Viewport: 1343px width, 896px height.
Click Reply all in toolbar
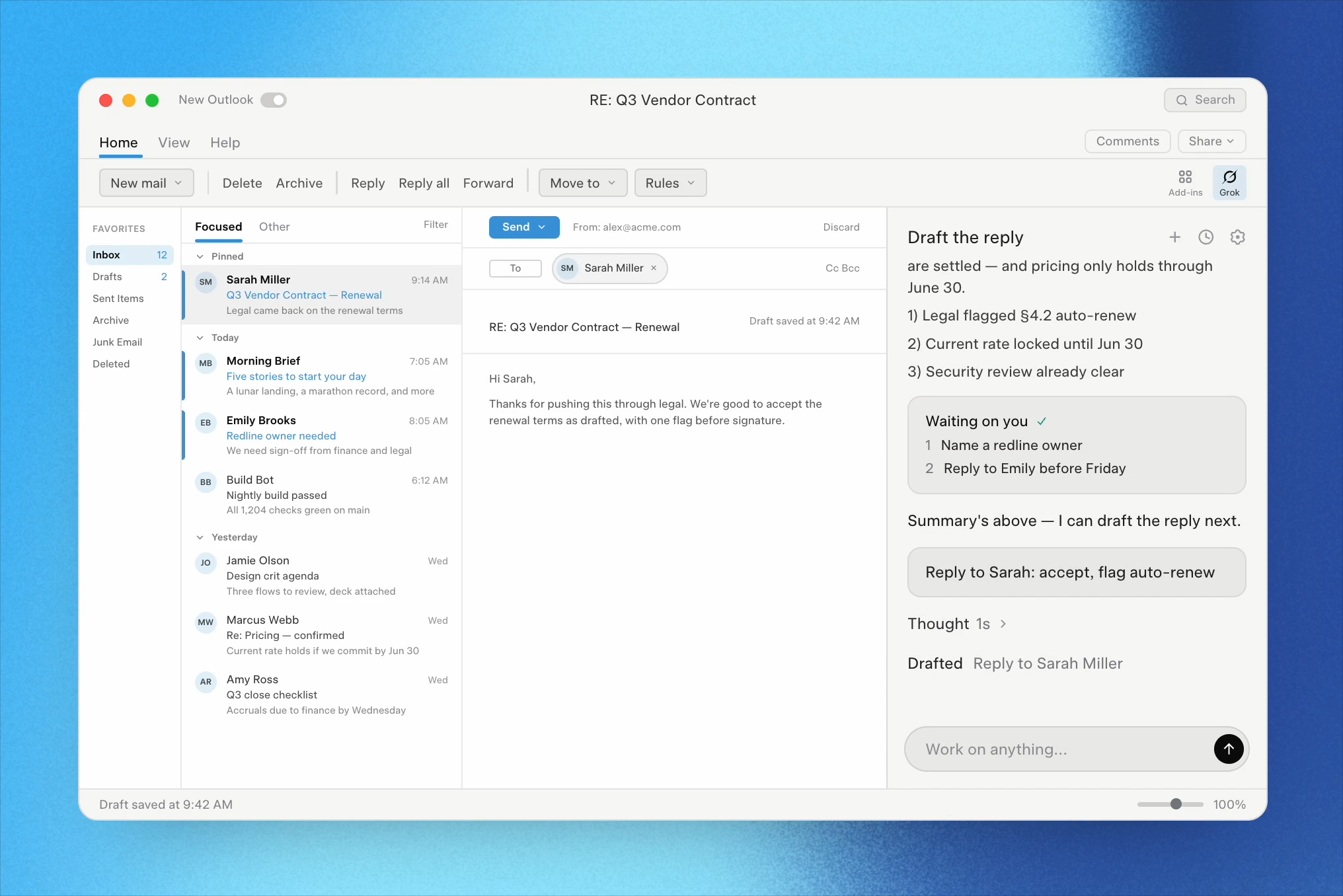click(x=424, y=183)
